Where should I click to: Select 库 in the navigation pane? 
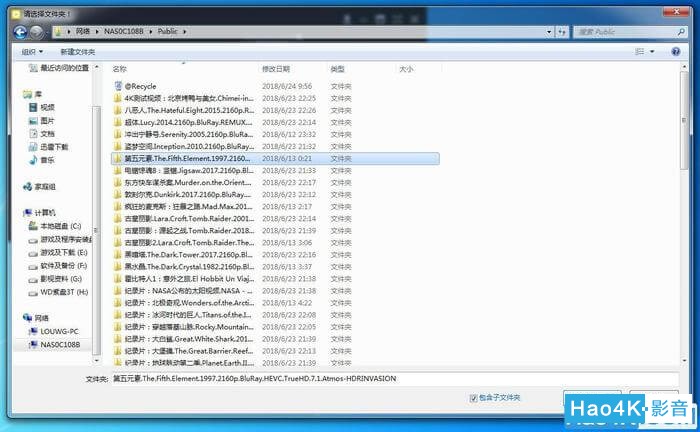(38, 94)
